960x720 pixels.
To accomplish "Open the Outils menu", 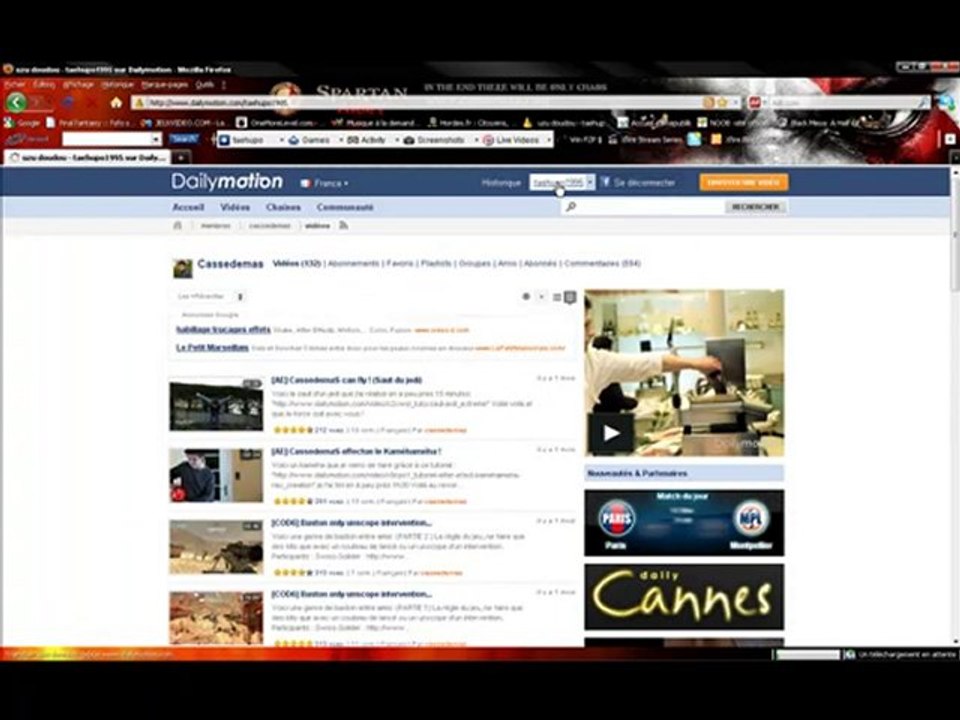I will [x=204, y=84].
